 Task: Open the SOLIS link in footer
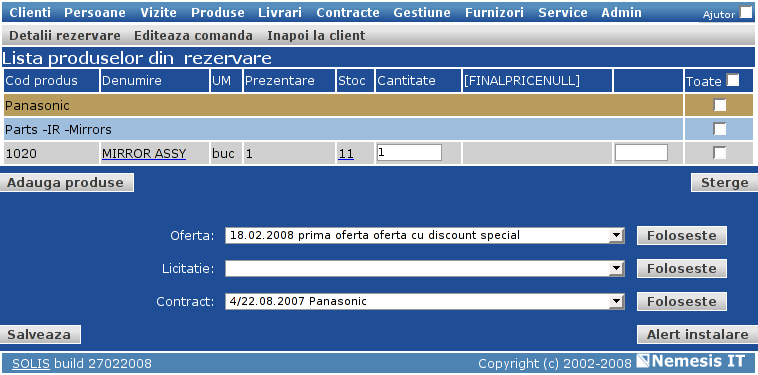31,363
